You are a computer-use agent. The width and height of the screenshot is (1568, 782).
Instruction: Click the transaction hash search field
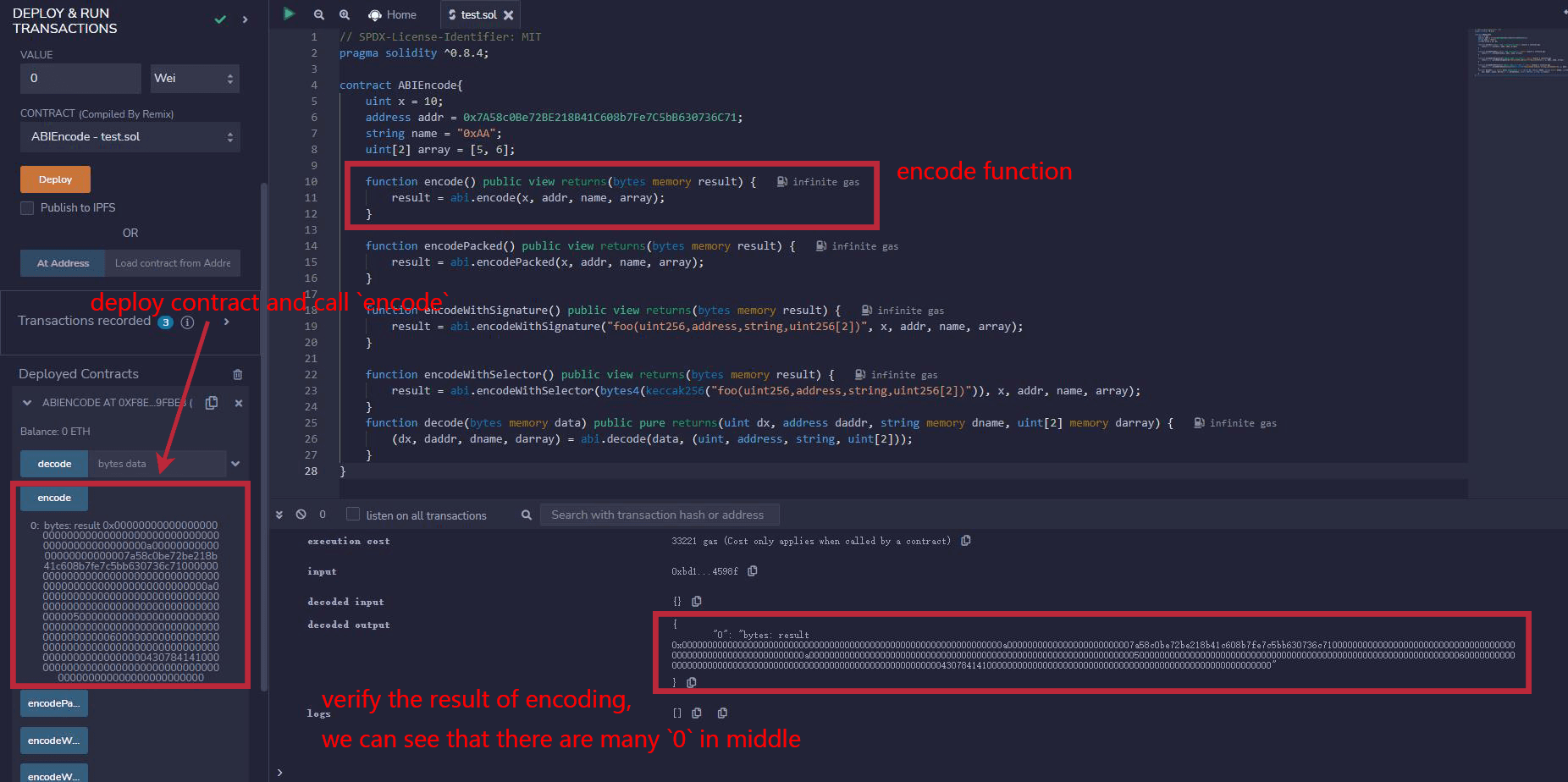click(x=659, y=515)
